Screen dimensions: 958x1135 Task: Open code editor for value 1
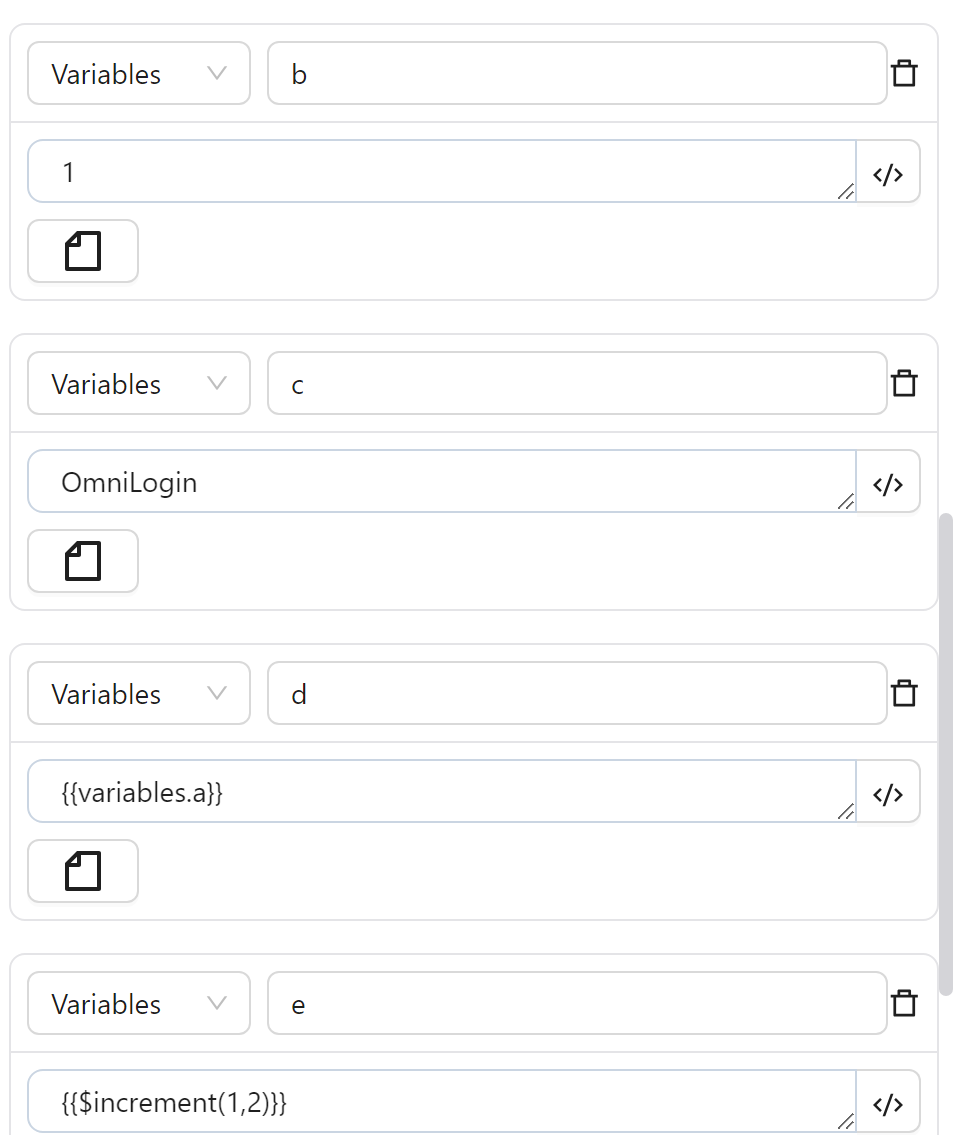(x=888, y=172)
